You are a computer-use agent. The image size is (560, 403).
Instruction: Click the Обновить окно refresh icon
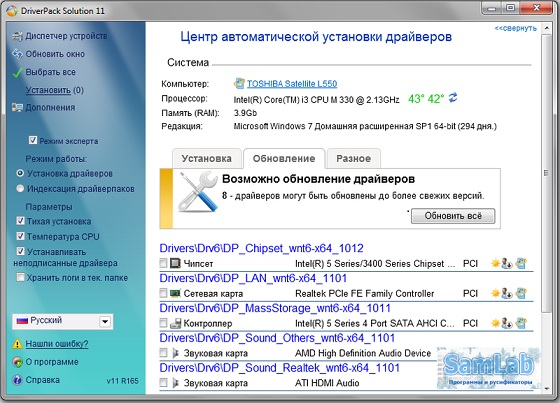[x=17, y=54]
